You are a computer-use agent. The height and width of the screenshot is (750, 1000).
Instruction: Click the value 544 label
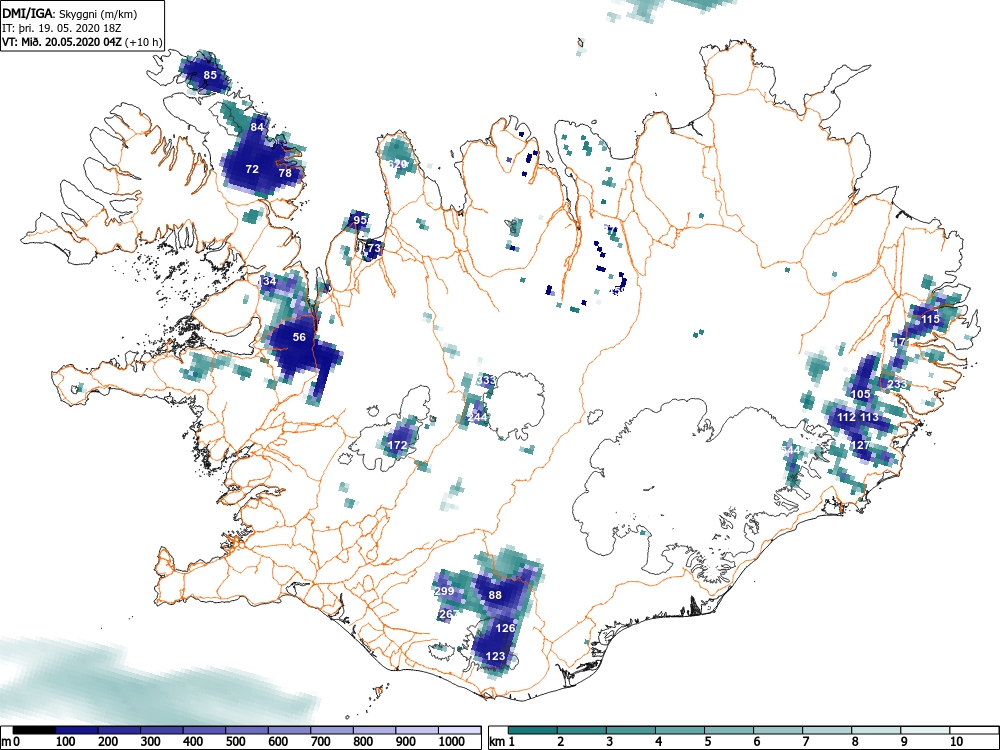pyautogui.click(x=790, y=450)
